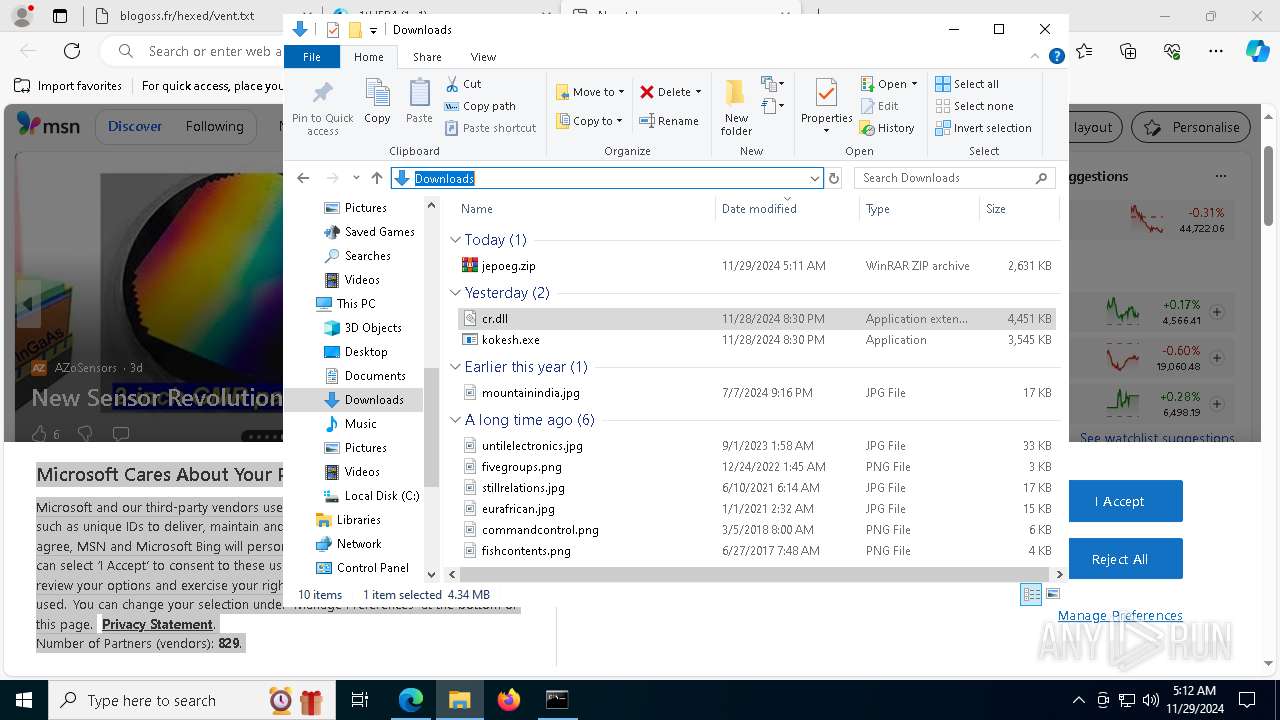Open Properties from the ribbon
Screen dimensions: 1280x720
pyautogui.click(x=826, y=106)
